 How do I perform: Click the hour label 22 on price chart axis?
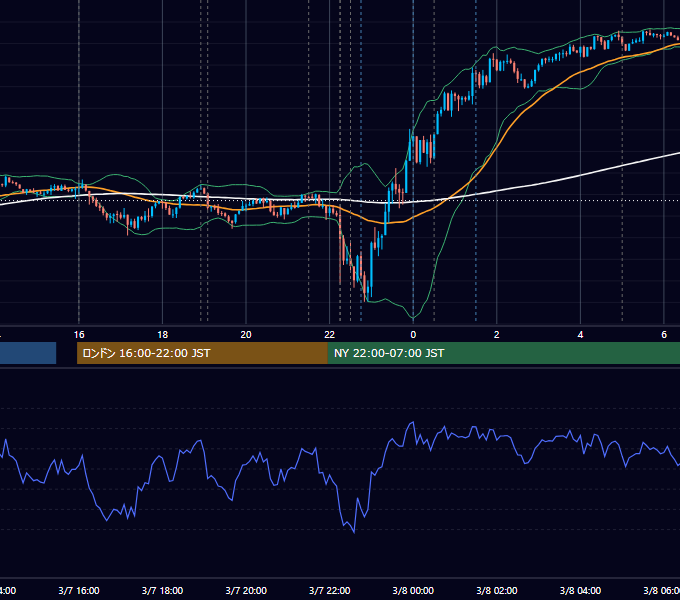[x=330, y=335]
